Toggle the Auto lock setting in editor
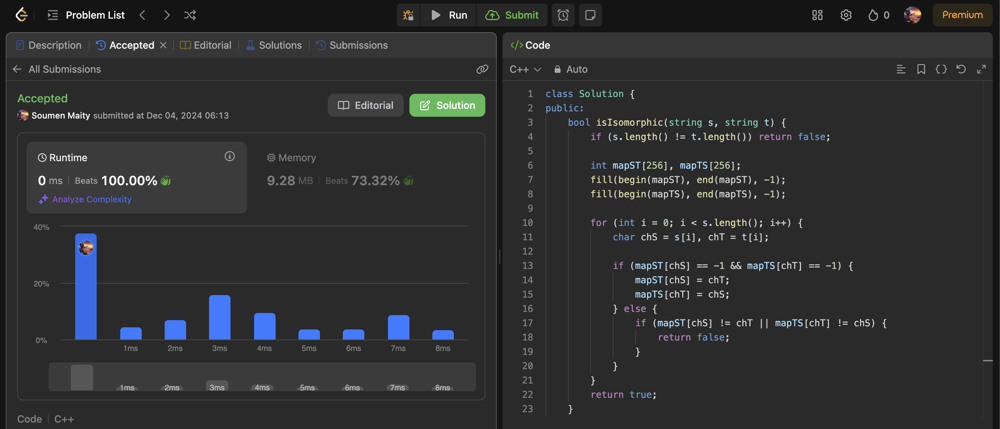The width and height of the screenshot is (1000, 429). pos(571,70)
